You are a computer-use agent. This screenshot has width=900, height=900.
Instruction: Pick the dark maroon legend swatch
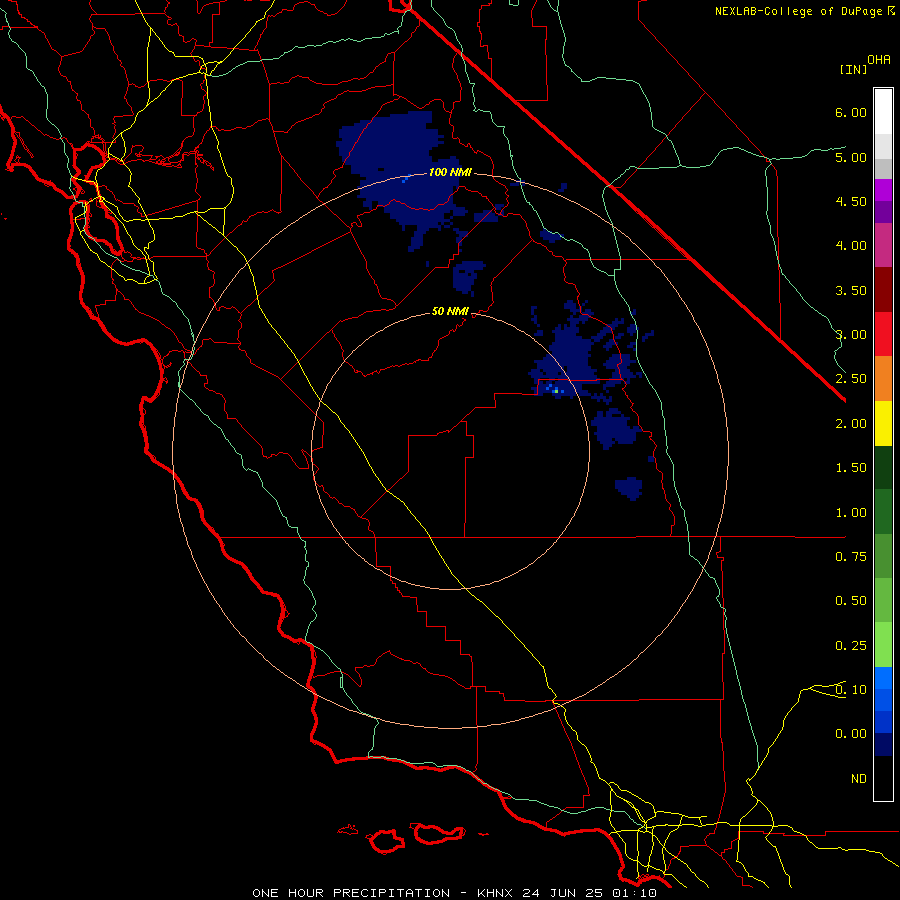[883, 290]
